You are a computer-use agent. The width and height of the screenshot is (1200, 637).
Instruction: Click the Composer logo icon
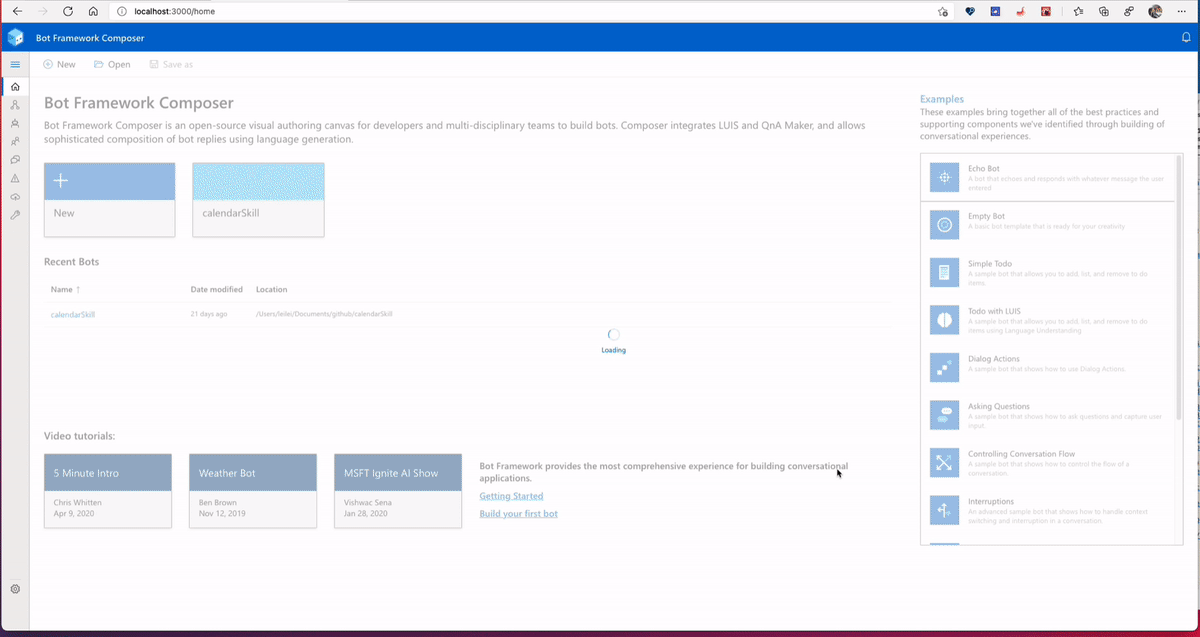(15, 38)
